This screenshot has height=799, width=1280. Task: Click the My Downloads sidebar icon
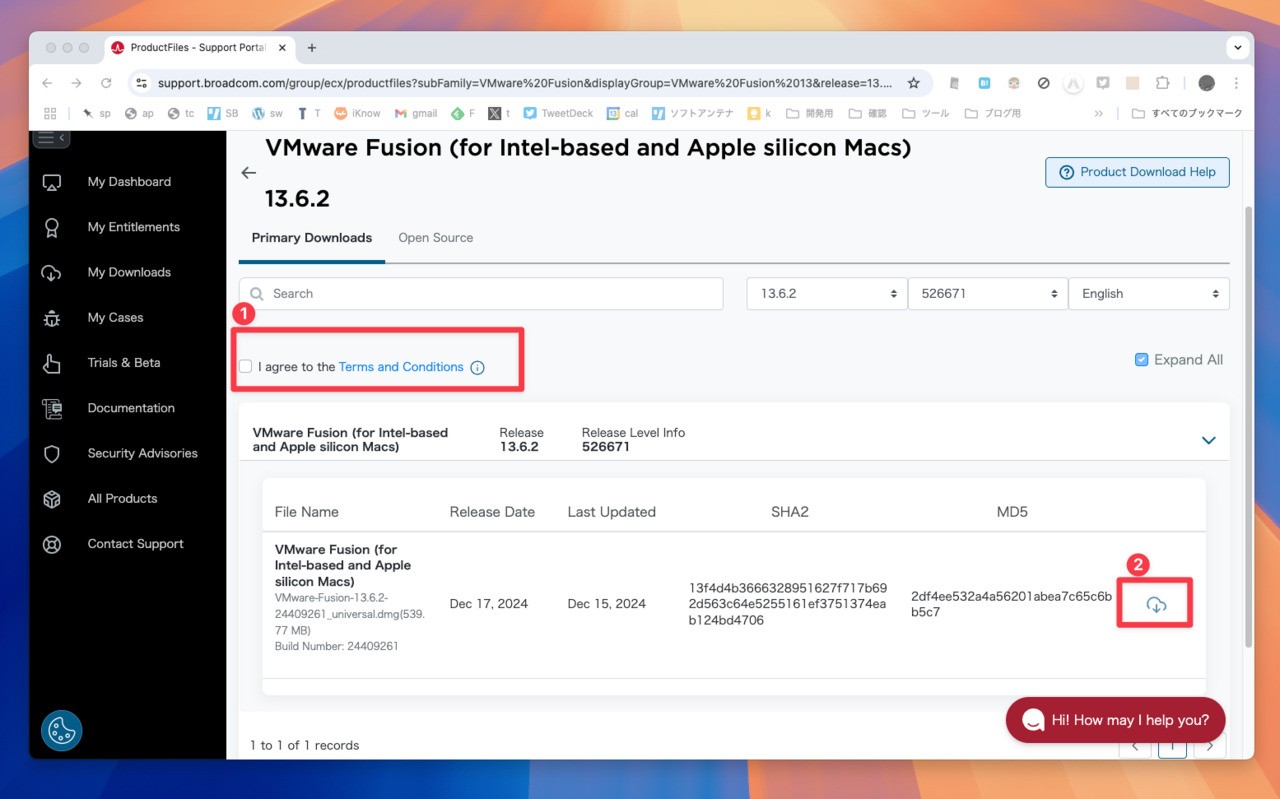point(52,273)
